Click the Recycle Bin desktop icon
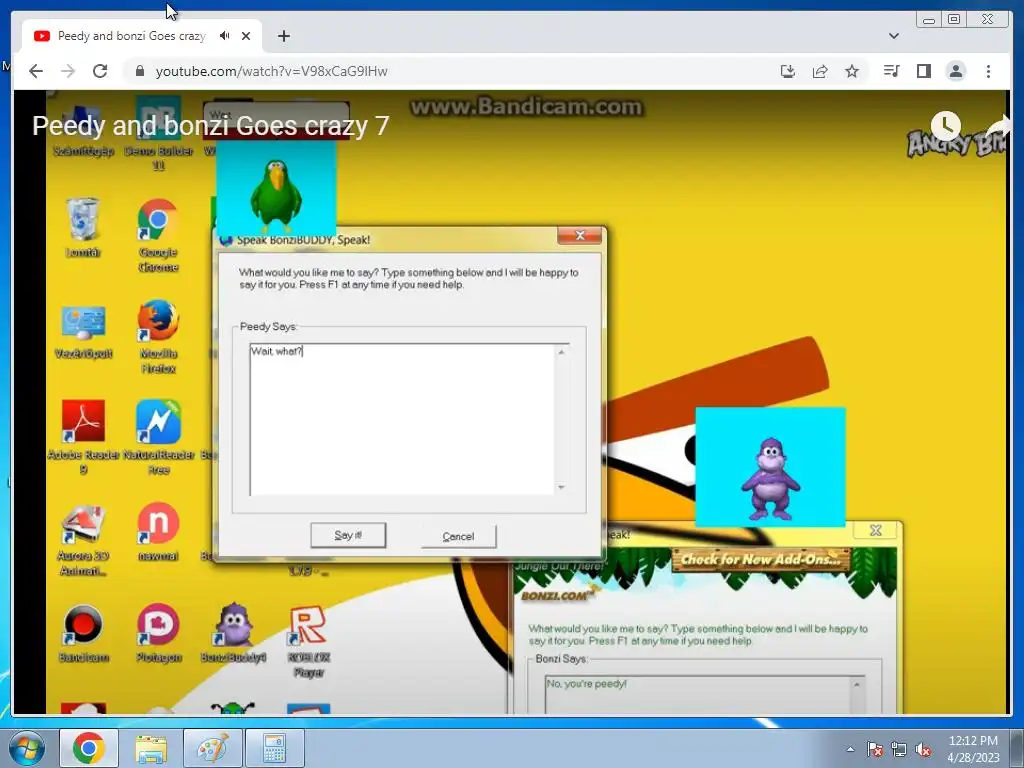The width and height of the screenshot is (1024, 768). (x=83, y=227)
